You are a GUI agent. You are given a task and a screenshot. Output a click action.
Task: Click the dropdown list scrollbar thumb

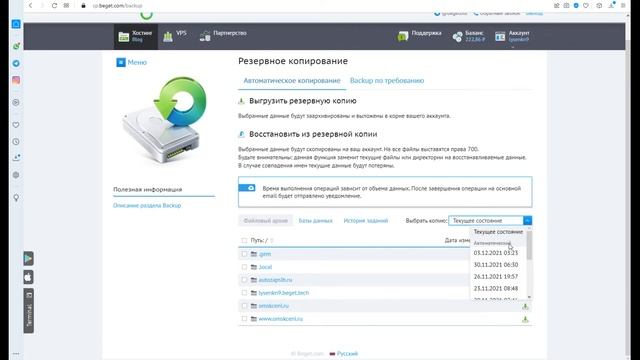tap(529, 245)
